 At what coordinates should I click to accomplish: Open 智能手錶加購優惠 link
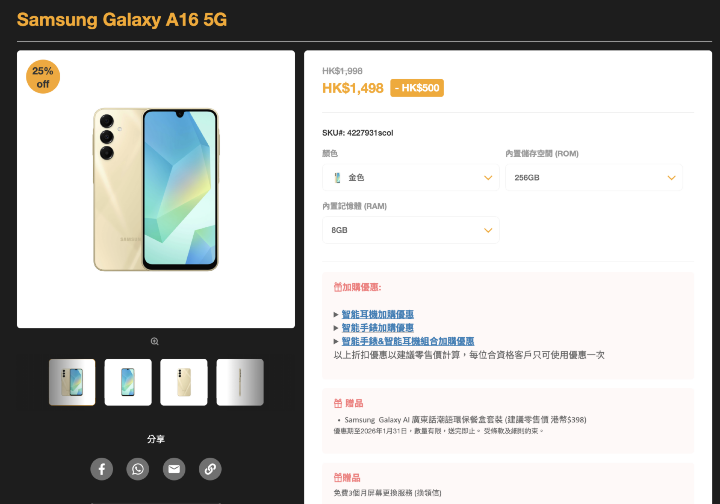coord(377,328)
